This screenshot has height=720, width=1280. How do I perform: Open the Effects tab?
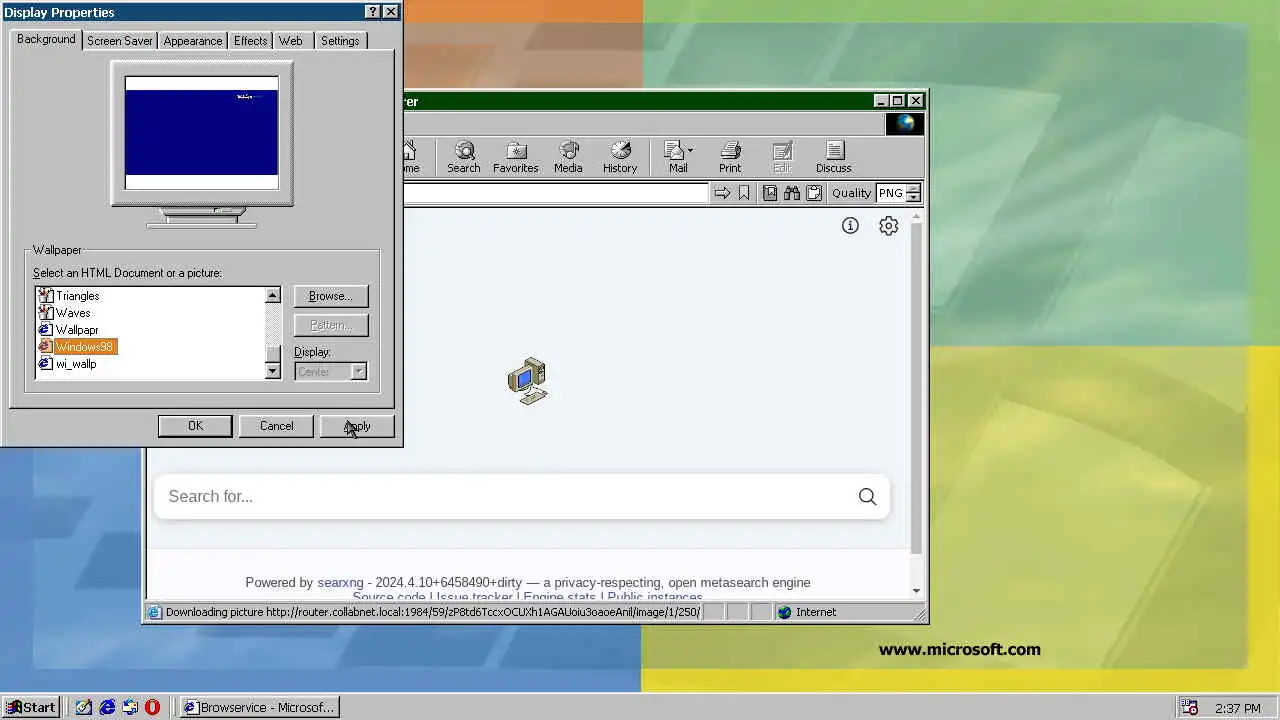250,41
